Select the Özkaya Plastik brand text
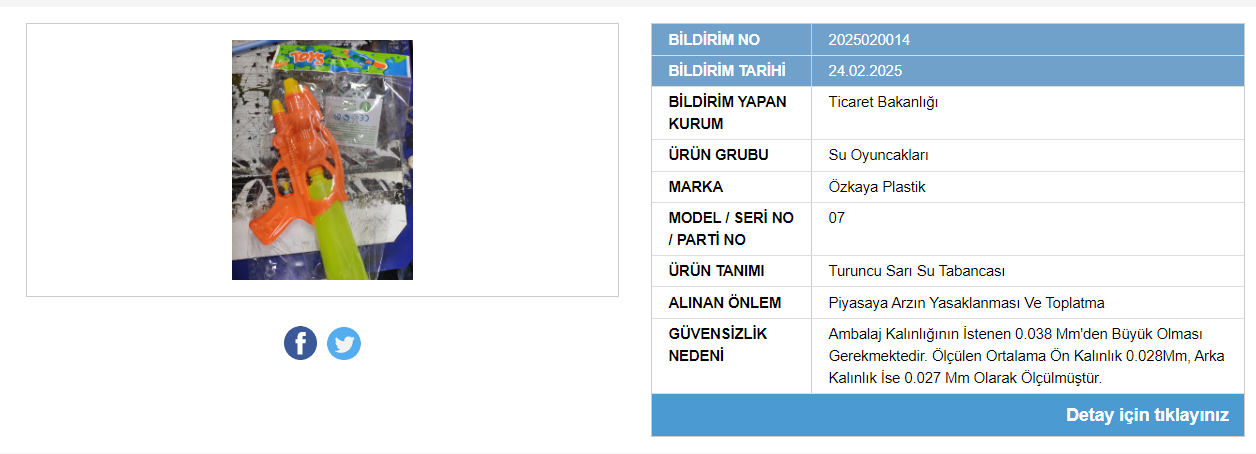The image size is (1256, 454). pos(877,187)
